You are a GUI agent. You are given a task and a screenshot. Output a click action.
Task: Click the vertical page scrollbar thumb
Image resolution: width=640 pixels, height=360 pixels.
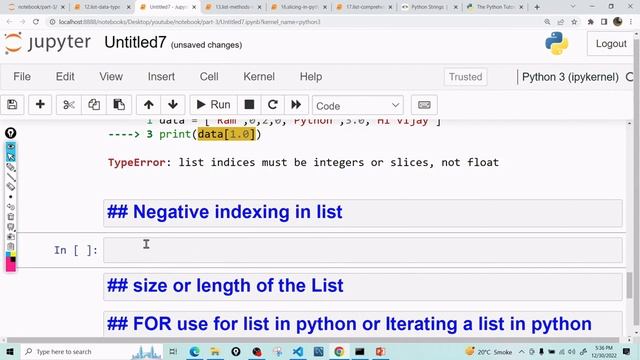(x=629, y=285)
